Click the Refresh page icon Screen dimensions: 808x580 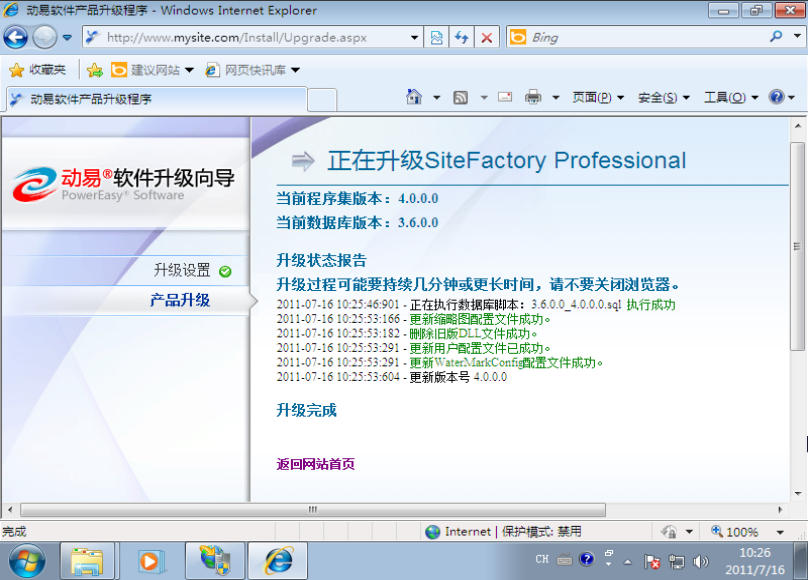[462, 38]
